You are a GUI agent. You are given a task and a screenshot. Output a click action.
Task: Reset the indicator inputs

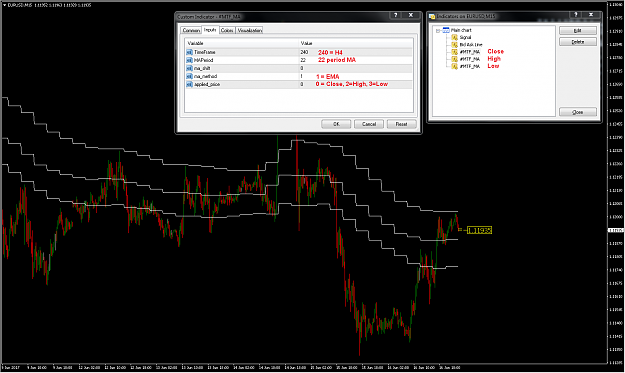pyautogui.click(x=401, y=124)
